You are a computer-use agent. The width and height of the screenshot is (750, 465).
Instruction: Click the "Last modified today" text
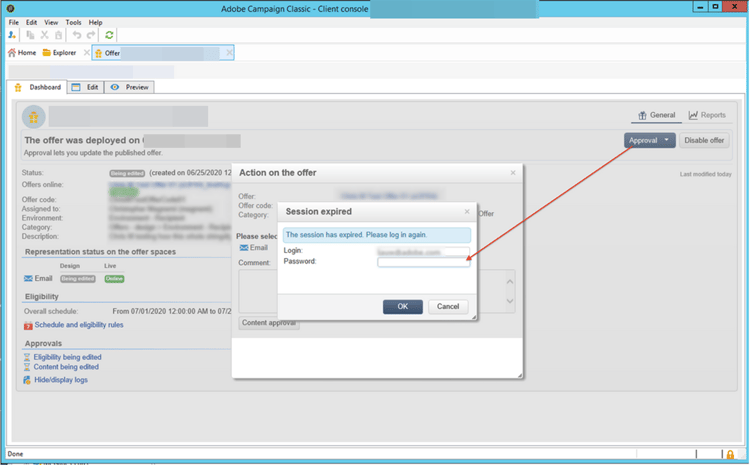[706, 174]
